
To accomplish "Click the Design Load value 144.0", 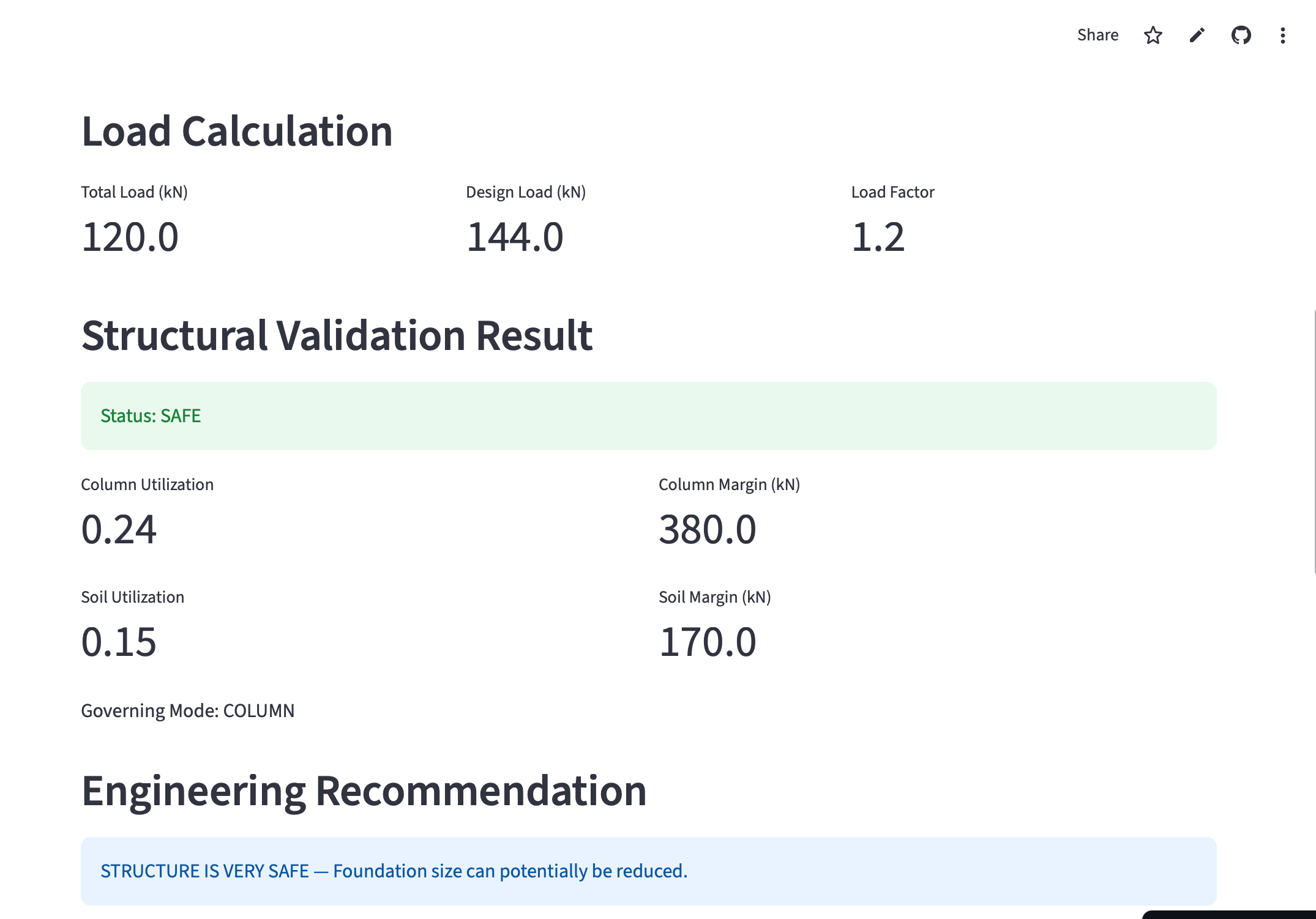I will pyautogui.click(x=514, y=237).
